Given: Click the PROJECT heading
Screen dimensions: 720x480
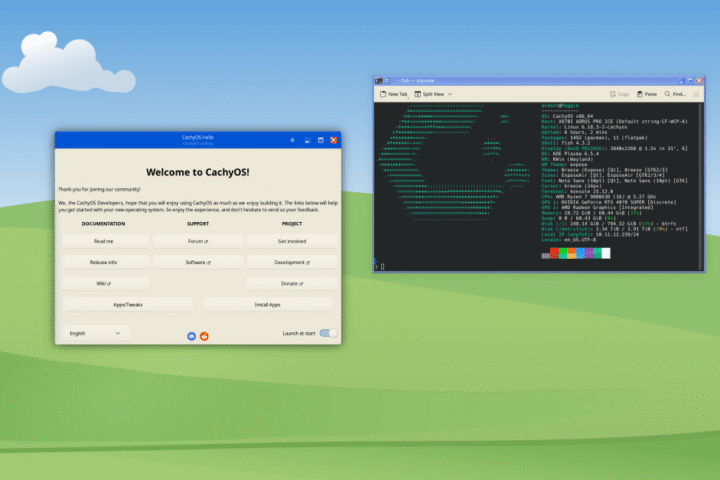Looking at the screenshot, I should [x=292, y=224].
